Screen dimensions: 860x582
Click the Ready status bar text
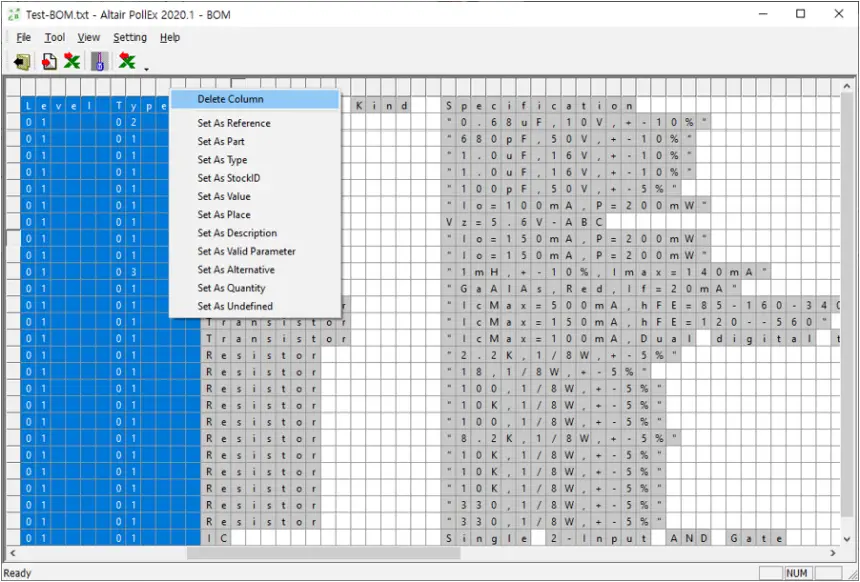(18, 573)
